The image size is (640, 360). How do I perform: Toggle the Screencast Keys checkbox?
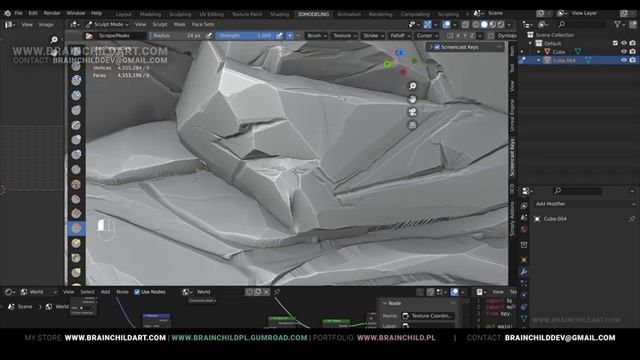[437, 47]
